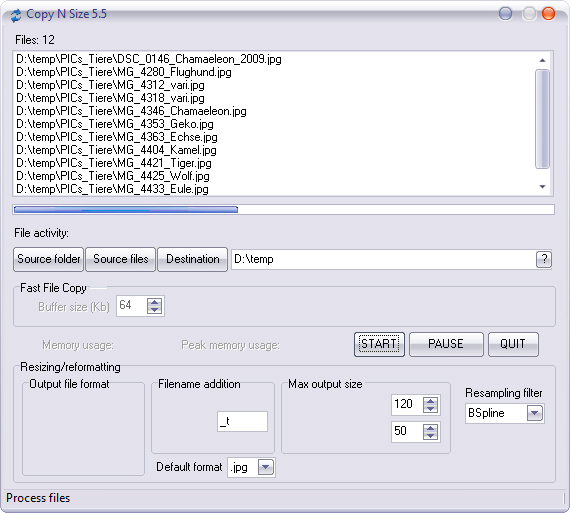Click the Source files button
Image resolution: width=570 pixels, height=513 pixels.
[120, 259]
